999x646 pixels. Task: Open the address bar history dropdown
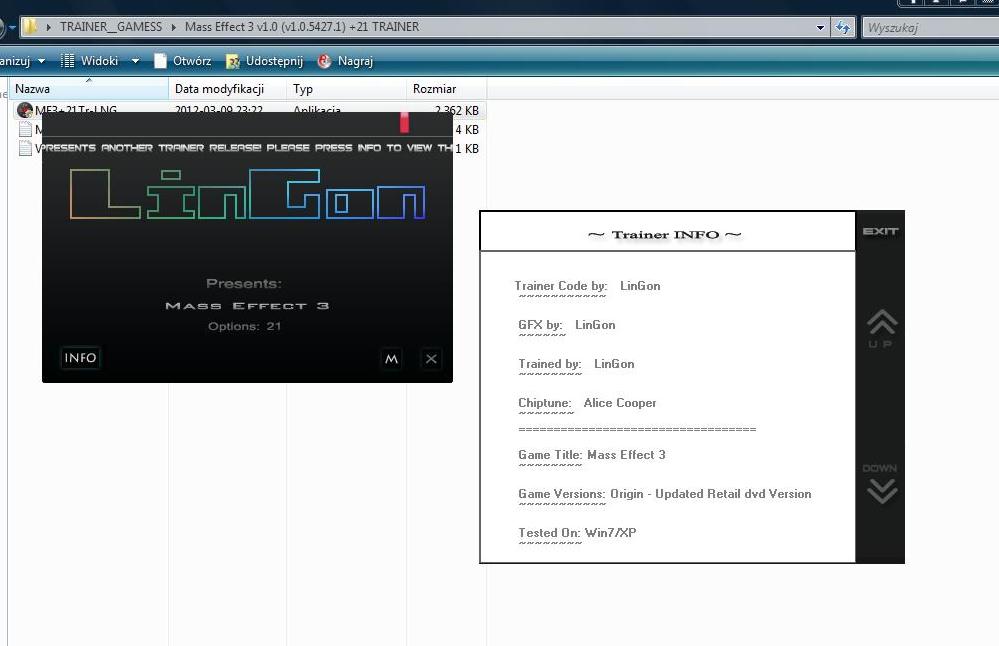[x=820, y=27]
